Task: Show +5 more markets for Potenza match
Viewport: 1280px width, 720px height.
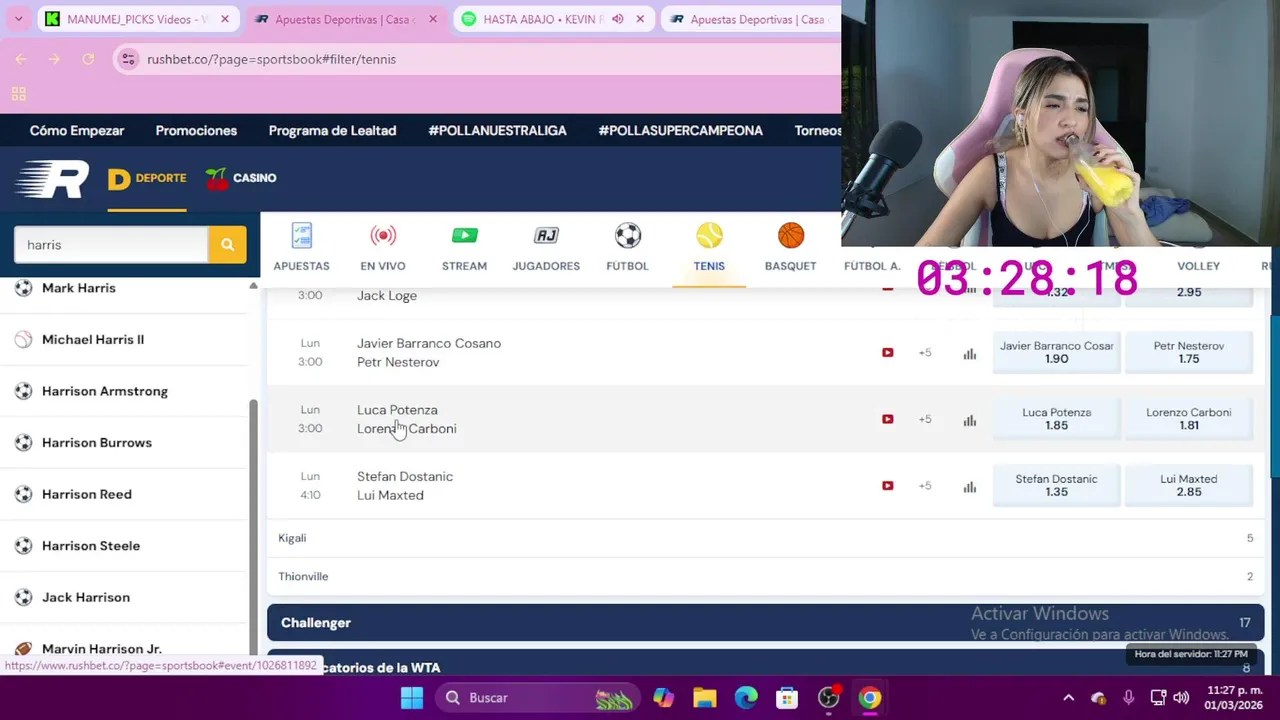Action: [925, 419]
